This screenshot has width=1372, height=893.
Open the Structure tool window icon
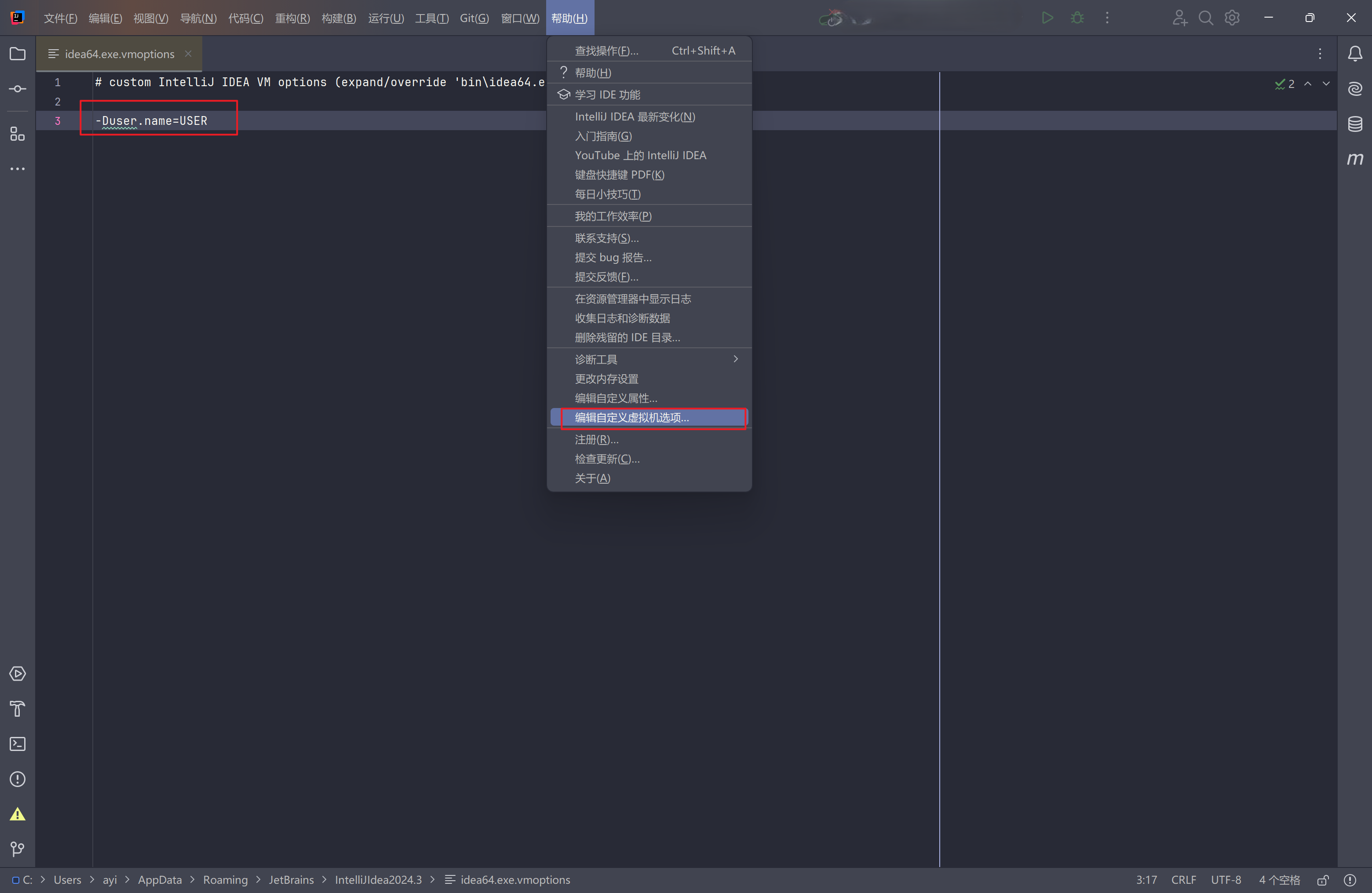(18, 134)
